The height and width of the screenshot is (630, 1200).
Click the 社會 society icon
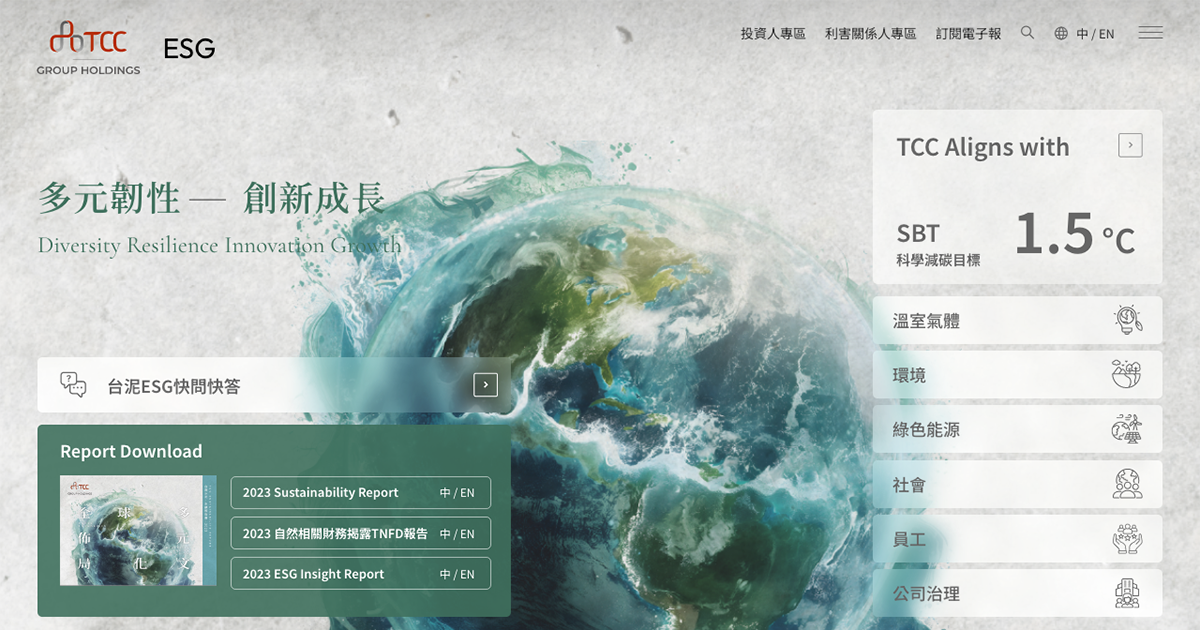1127,485
